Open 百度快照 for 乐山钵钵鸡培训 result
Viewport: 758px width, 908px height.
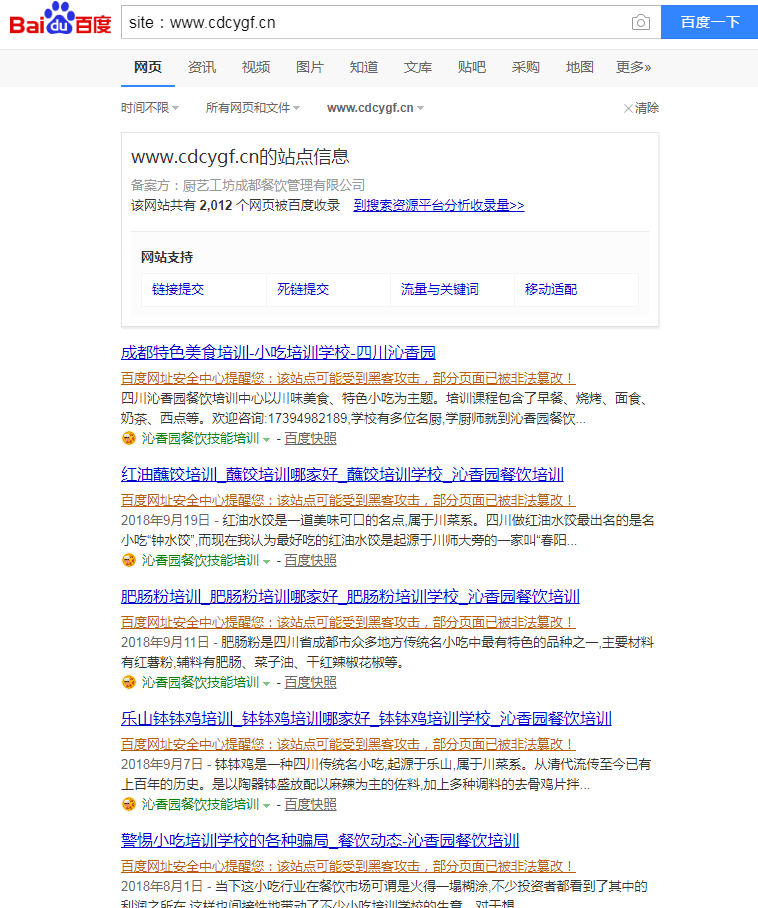(x=310, y=804)
